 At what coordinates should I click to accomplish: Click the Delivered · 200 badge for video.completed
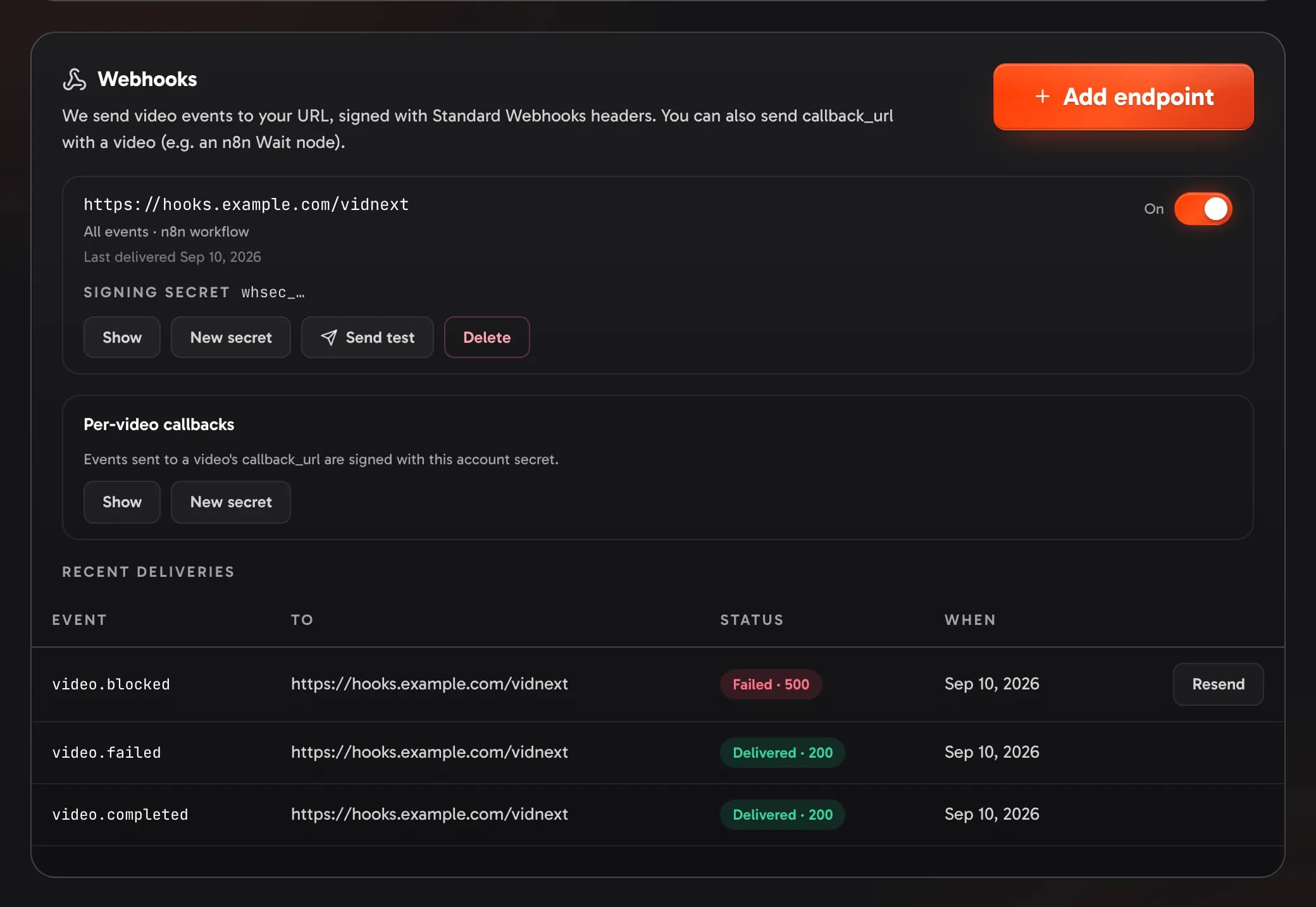[x=783, y=815]
